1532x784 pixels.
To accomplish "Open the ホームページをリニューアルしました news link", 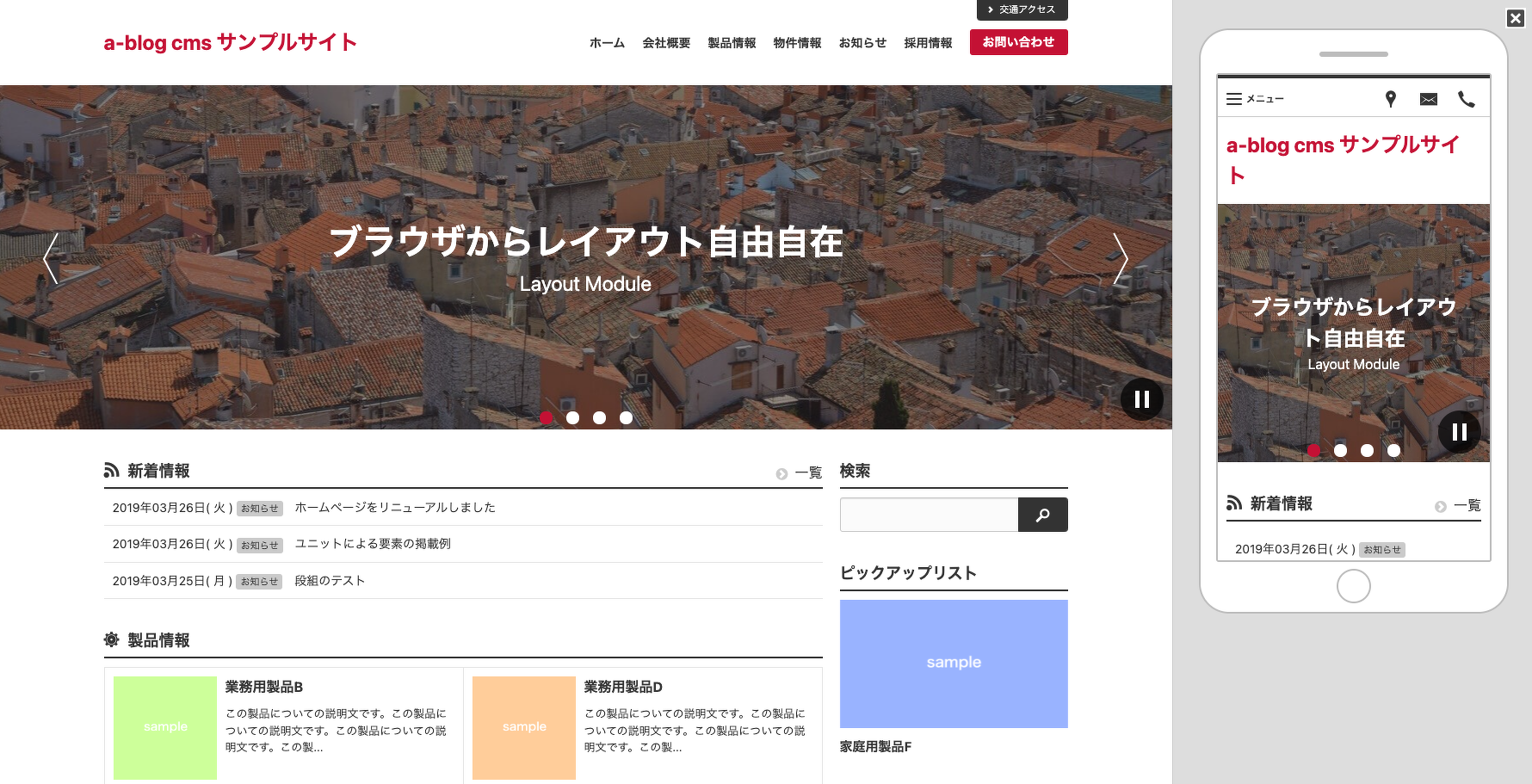I will [395, 508].
